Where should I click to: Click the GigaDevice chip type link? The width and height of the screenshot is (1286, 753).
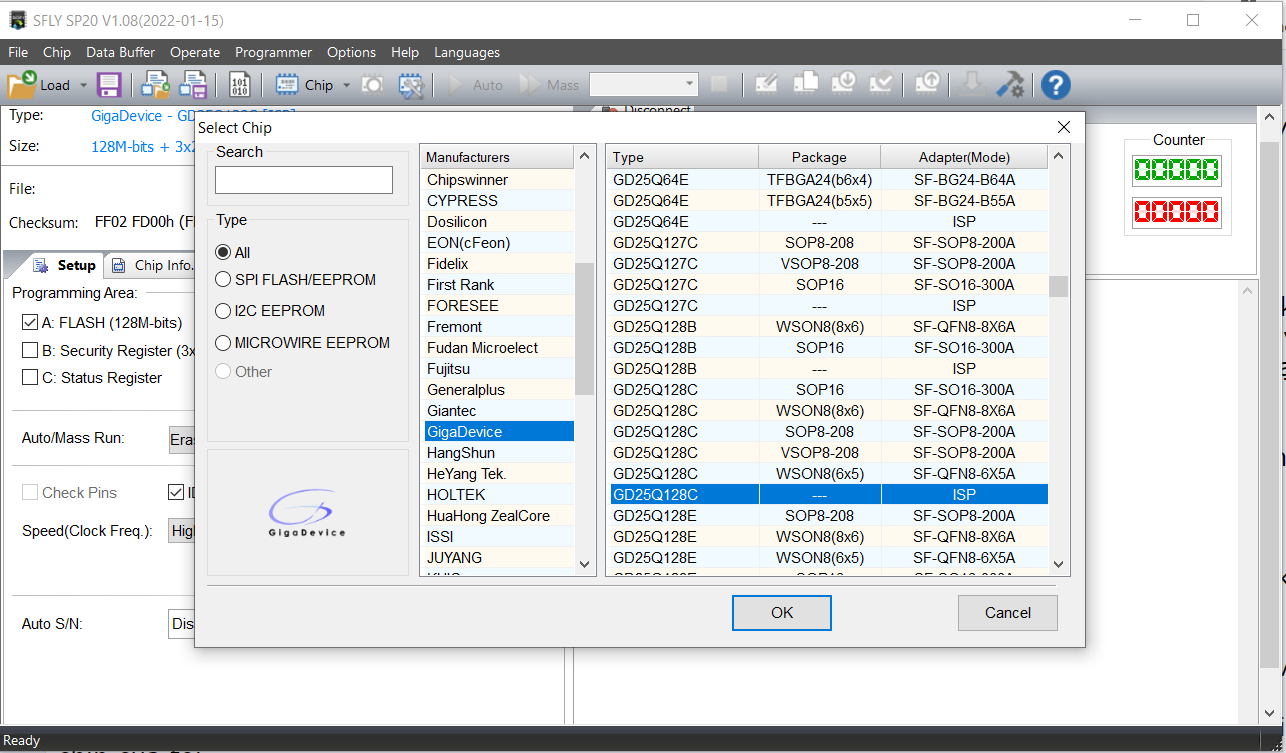(x=141, y=116)
